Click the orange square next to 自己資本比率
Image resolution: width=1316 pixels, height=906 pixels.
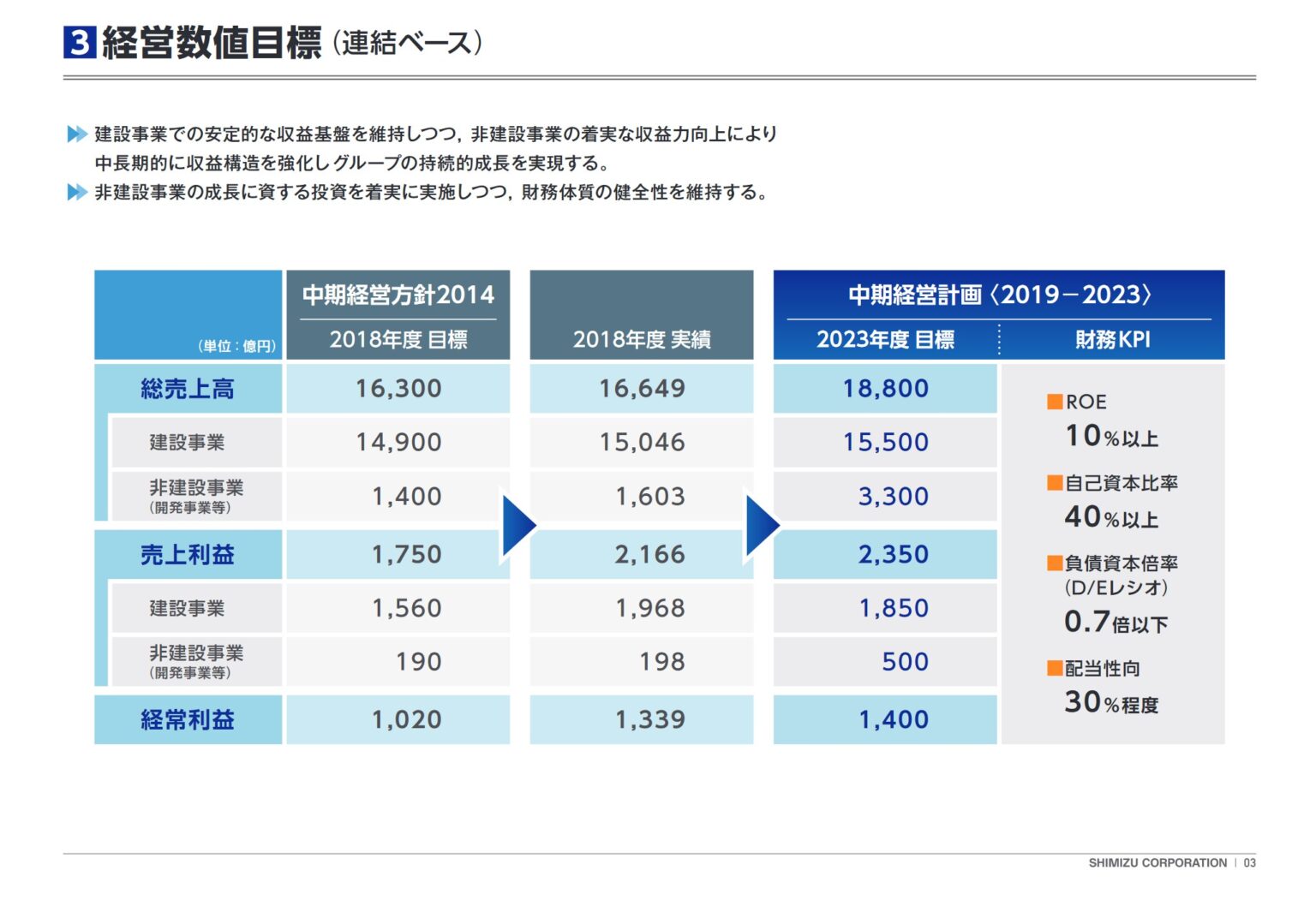(x=1055, y=483)
